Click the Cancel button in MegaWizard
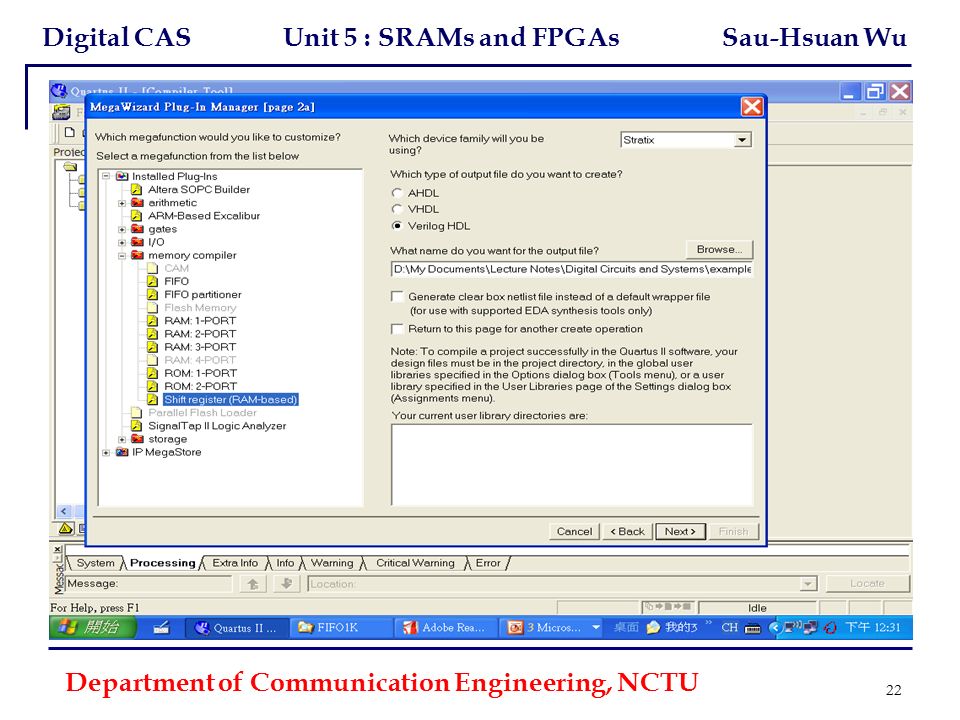The image size is (960, 720). tap(574, 531)
